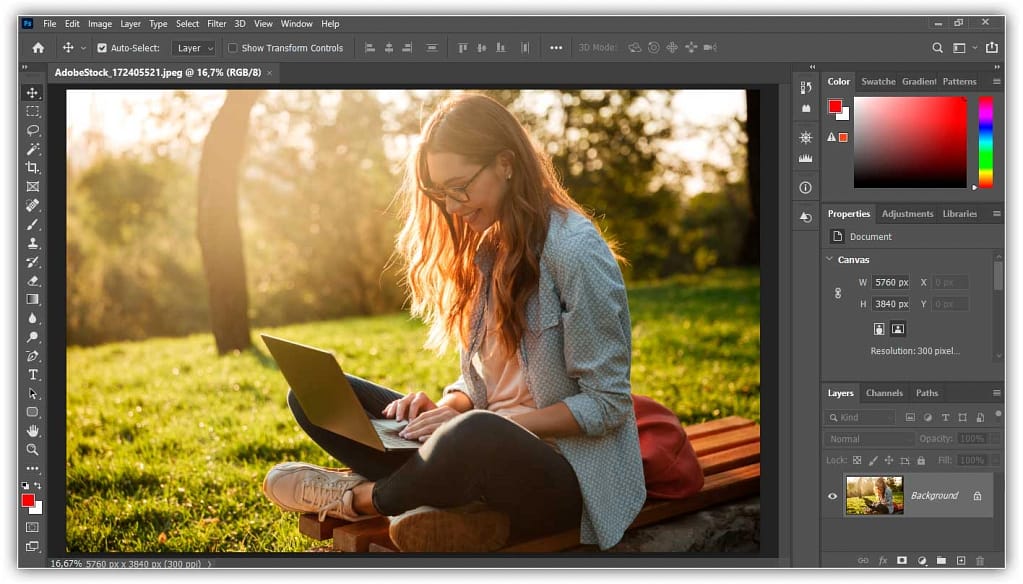Create a new layer with the plus icon
1023x584 pixels.
pos(961,561)
